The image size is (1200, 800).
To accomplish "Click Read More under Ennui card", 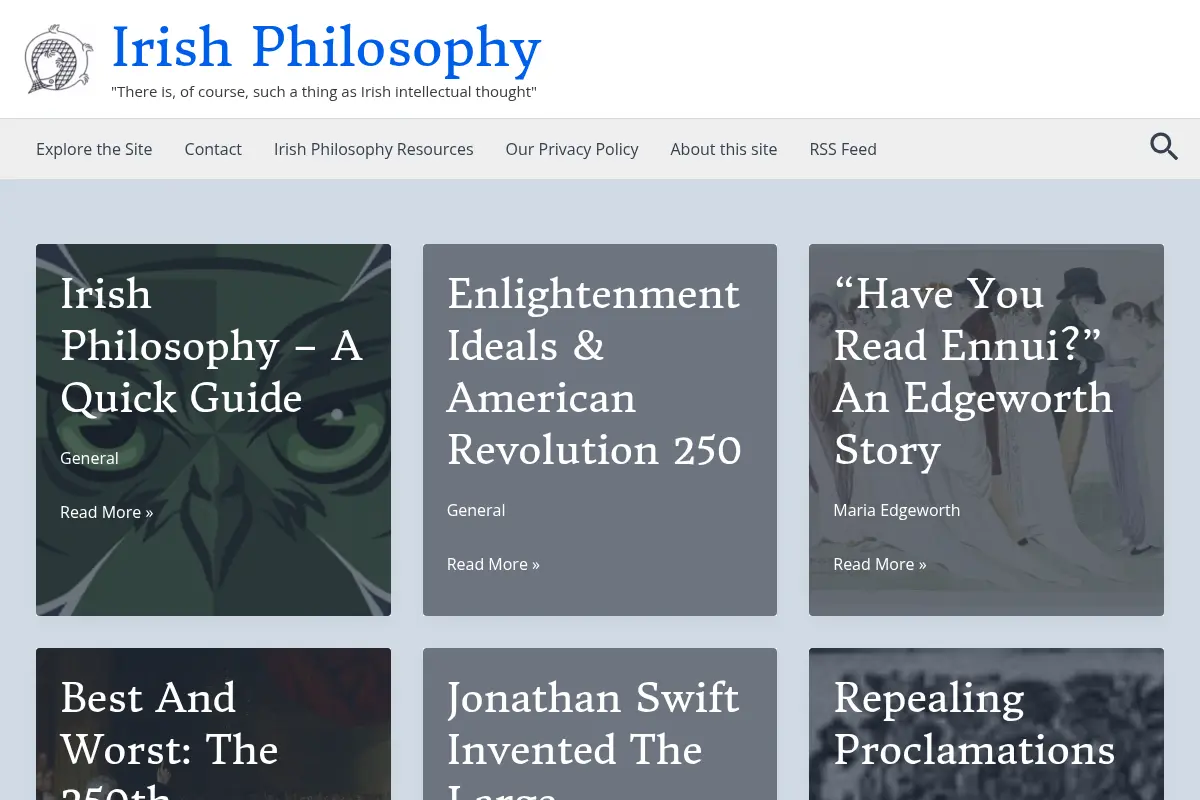I will tap(880, 564).
